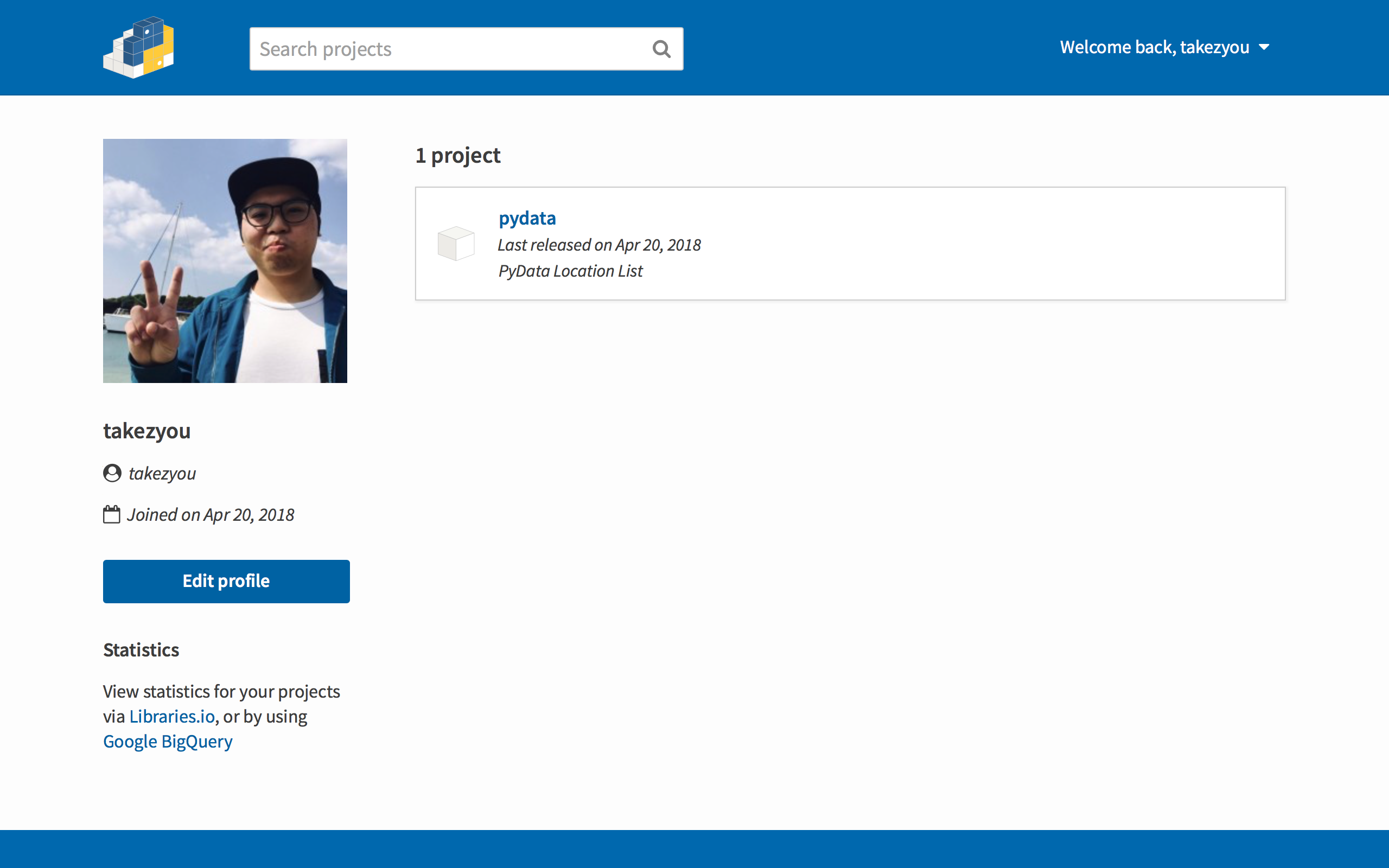Click the PyPI logo icon
The image size is (1389, 868).
click(x=138, y=48)
